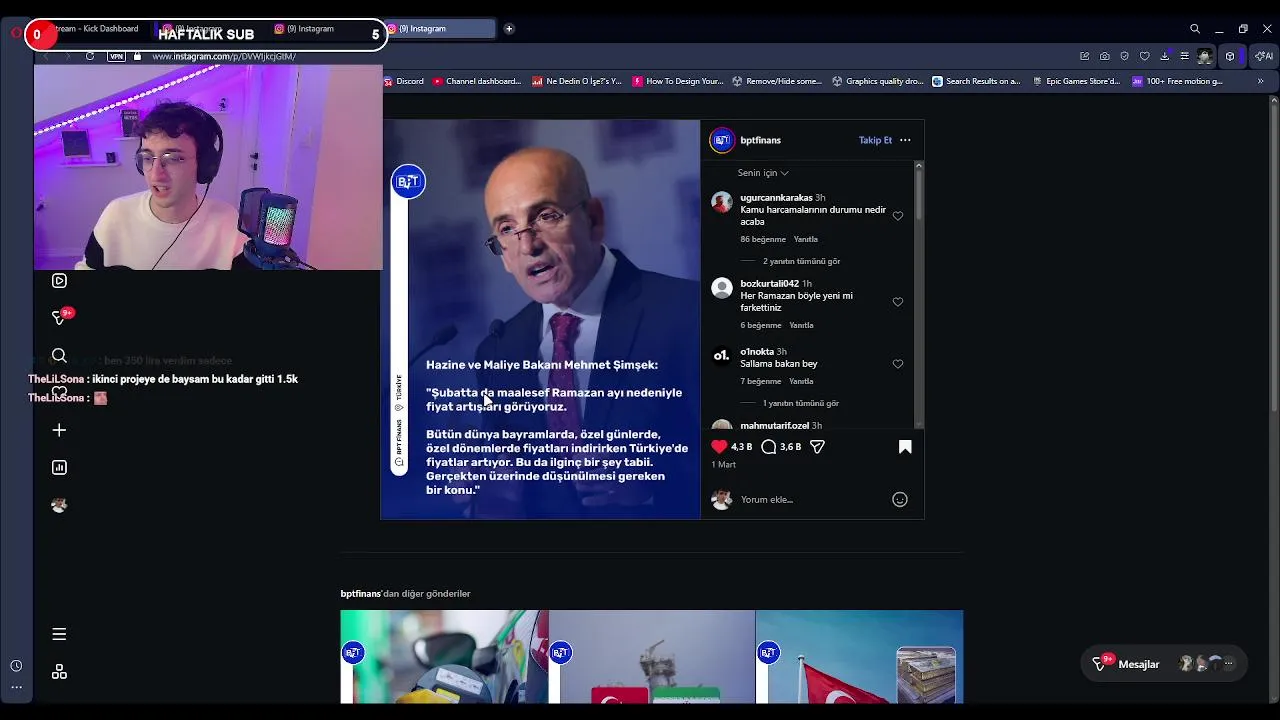Open the professional dashboard chart icon
The image size is (1280, 720).
click(59, 467)
